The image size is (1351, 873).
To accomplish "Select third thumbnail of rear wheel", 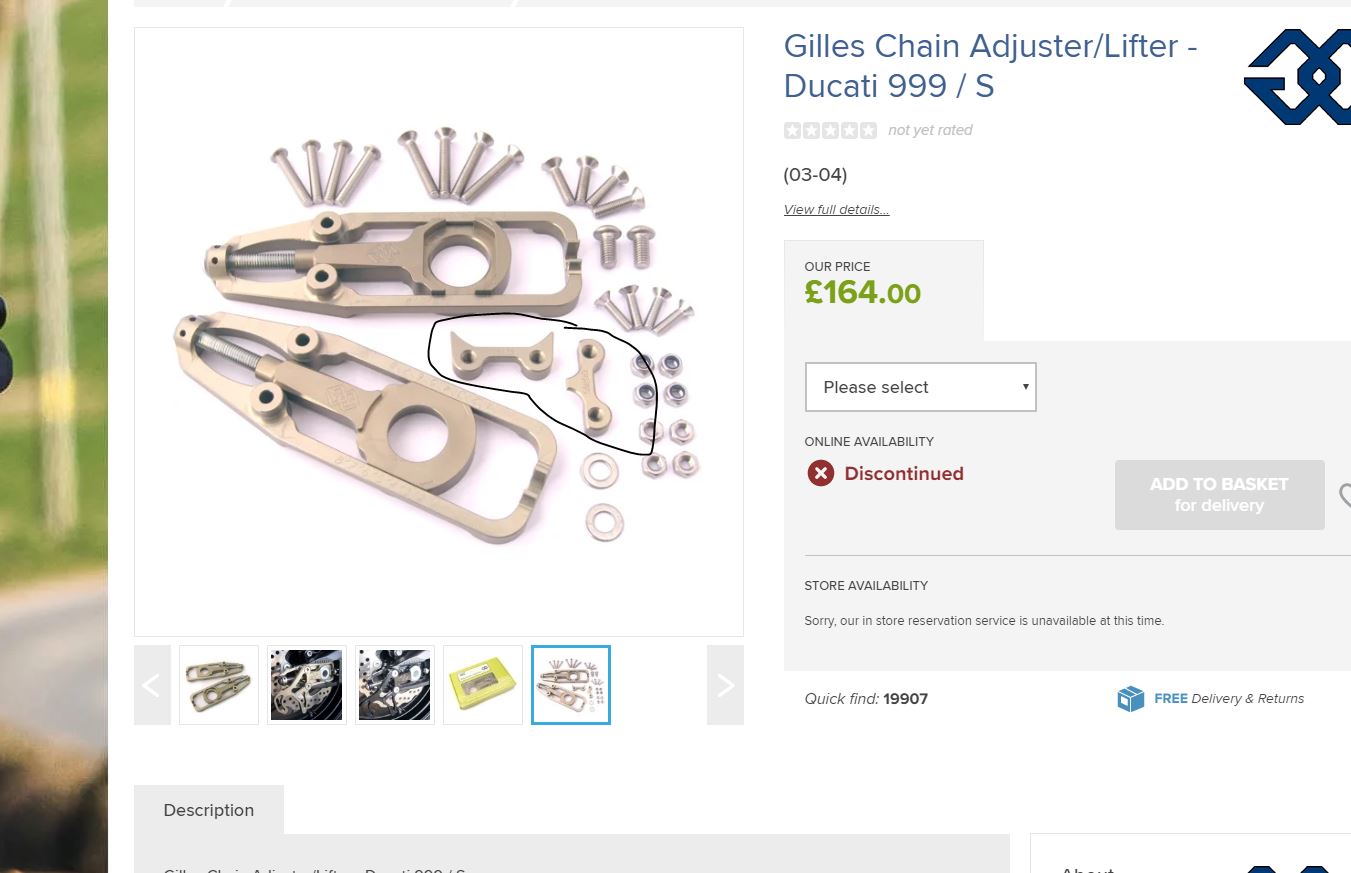I will click(395, 685).
